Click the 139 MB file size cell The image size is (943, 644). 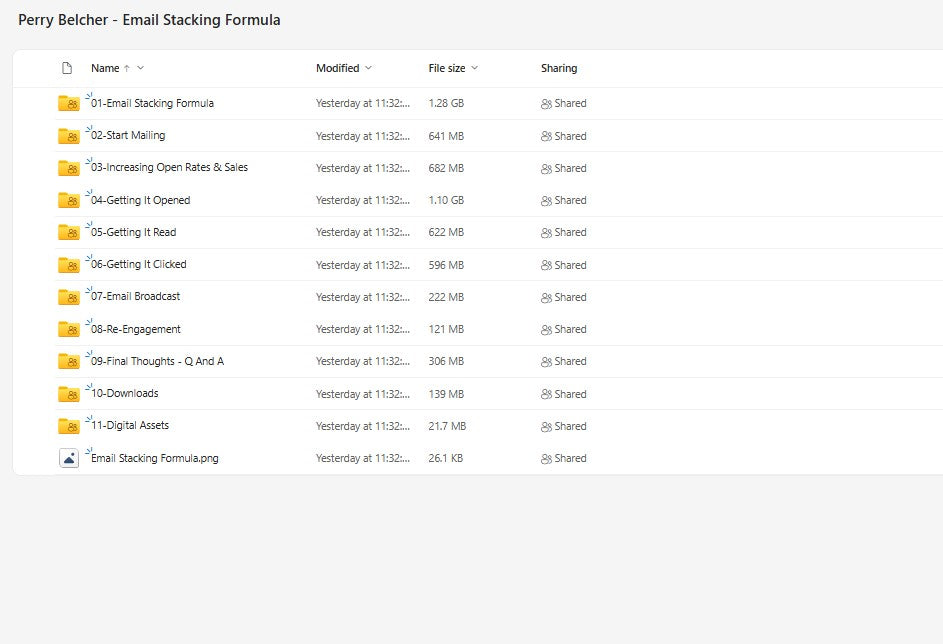tap(446, 394)
